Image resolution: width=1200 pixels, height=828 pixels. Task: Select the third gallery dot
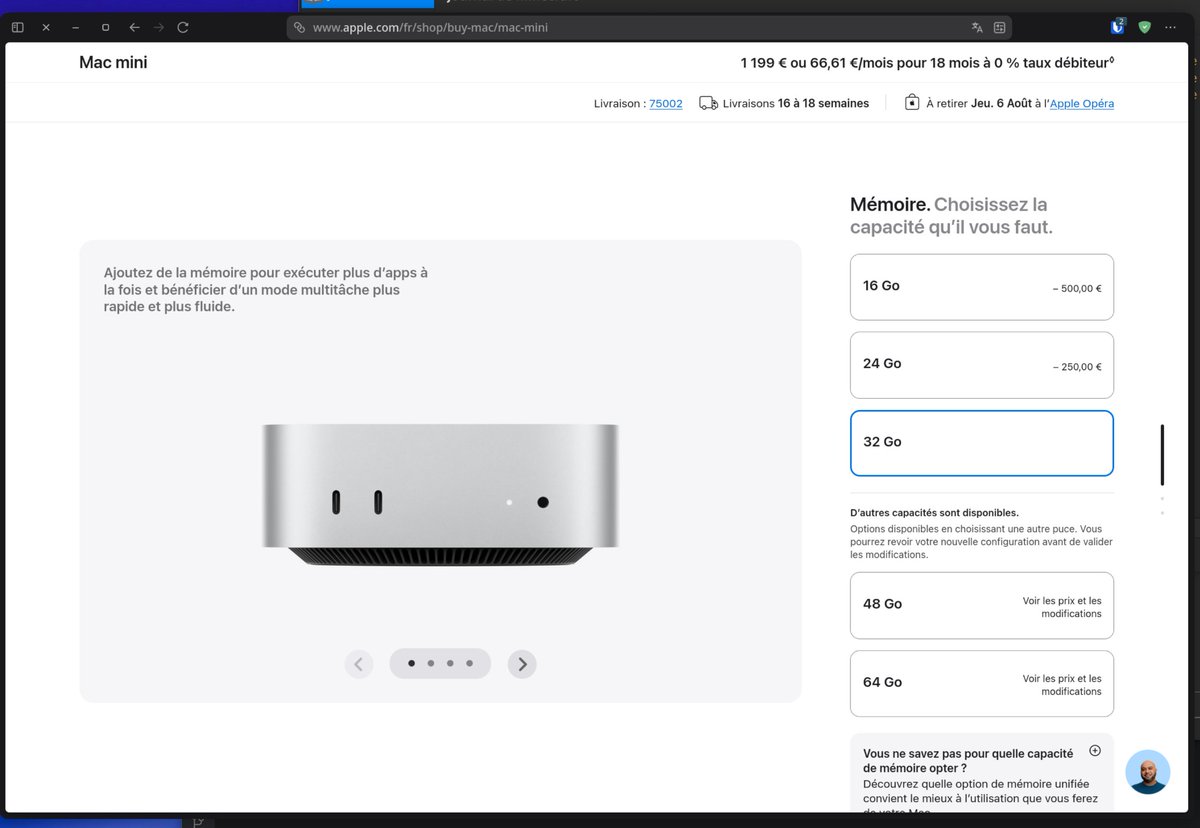(x=450, y=664)
